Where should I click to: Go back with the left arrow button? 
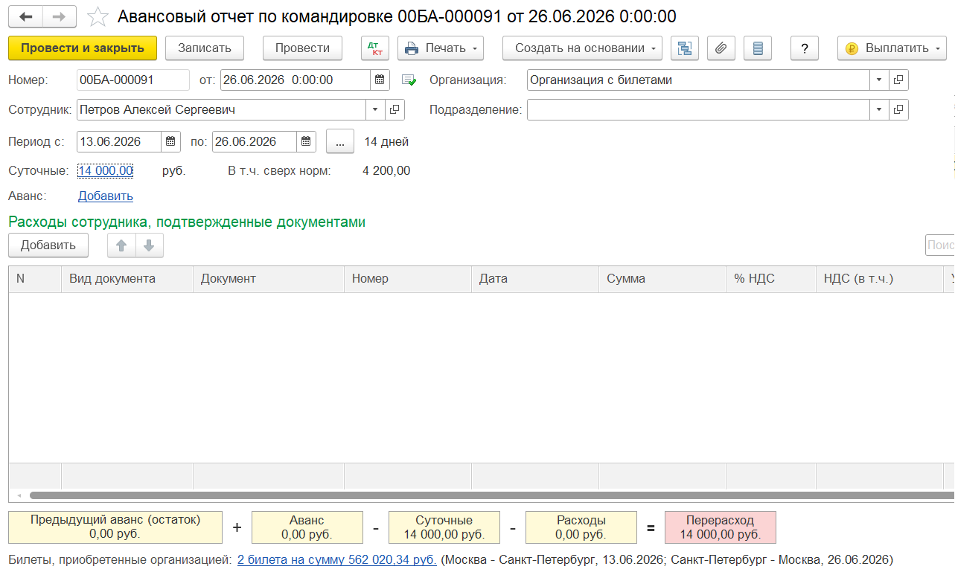point(26,16)
